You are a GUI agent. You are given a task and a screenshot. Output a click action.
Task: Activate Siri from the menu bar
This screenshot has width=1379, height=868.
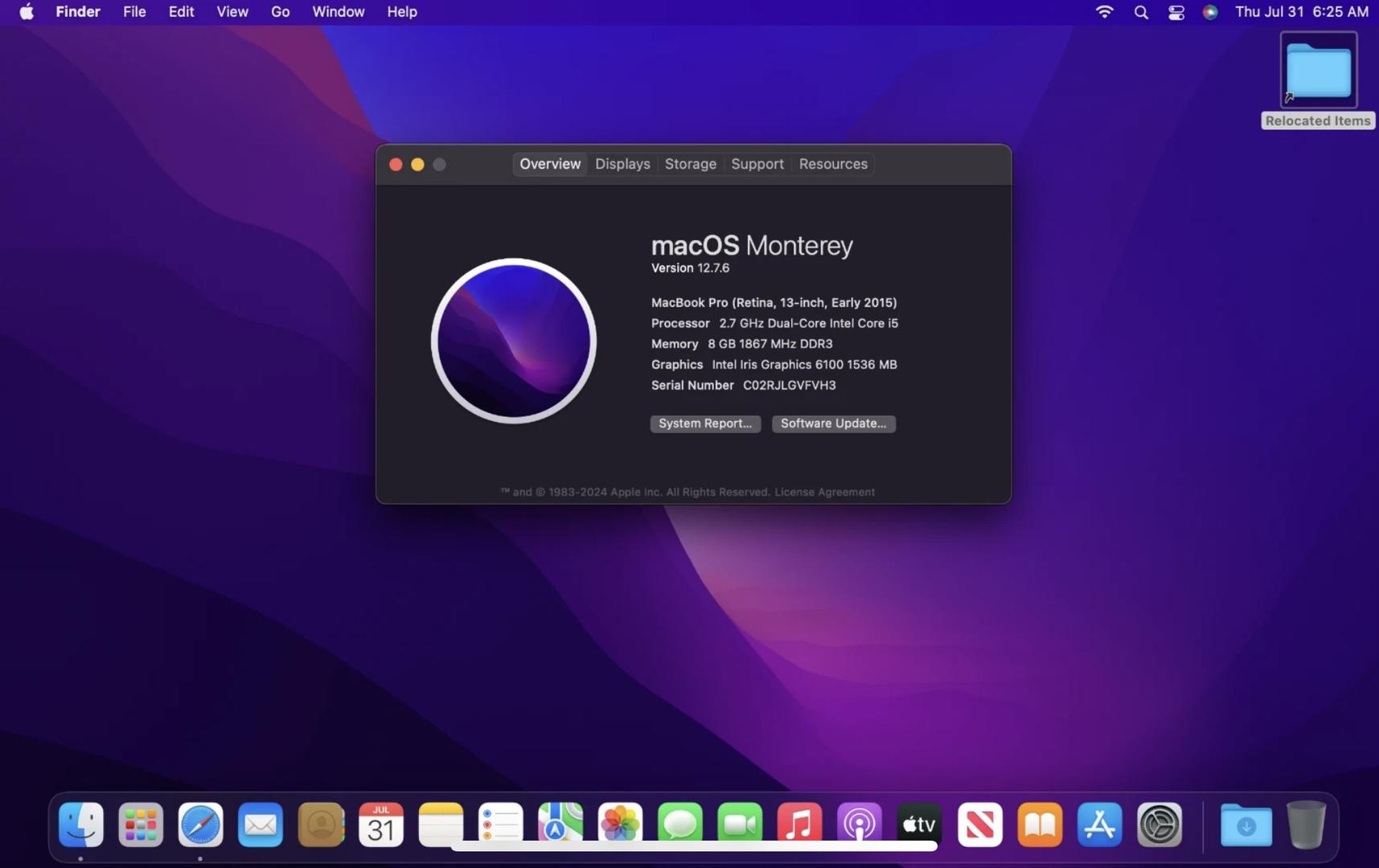point(1210,12)
